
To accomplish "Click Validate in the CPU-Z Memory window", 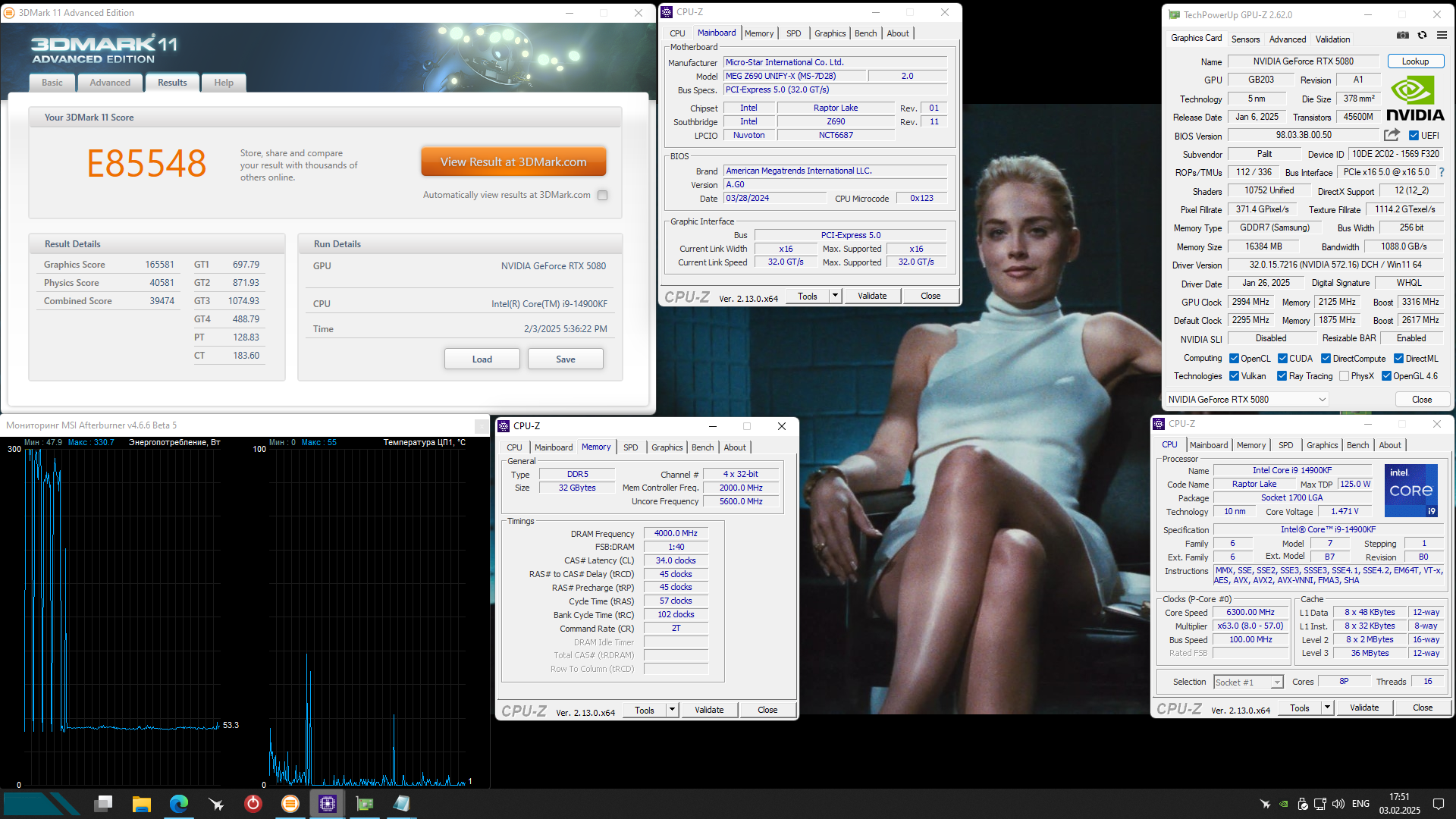I will 709,710.
